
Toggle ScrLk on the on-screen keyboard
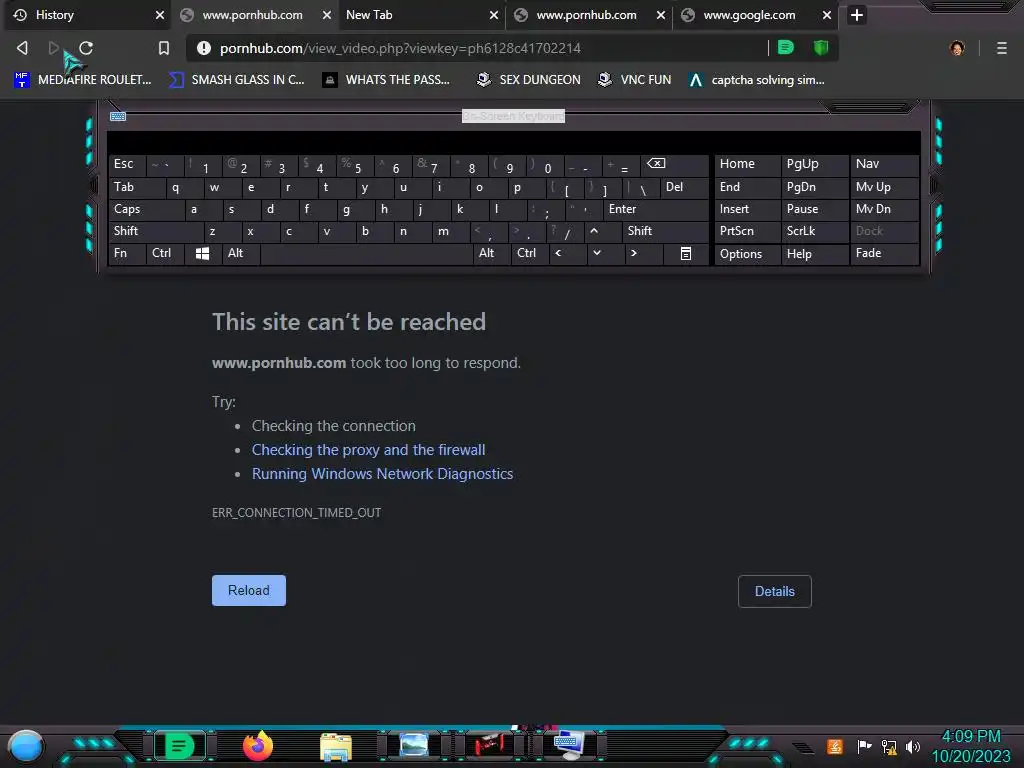coord(814,231)
